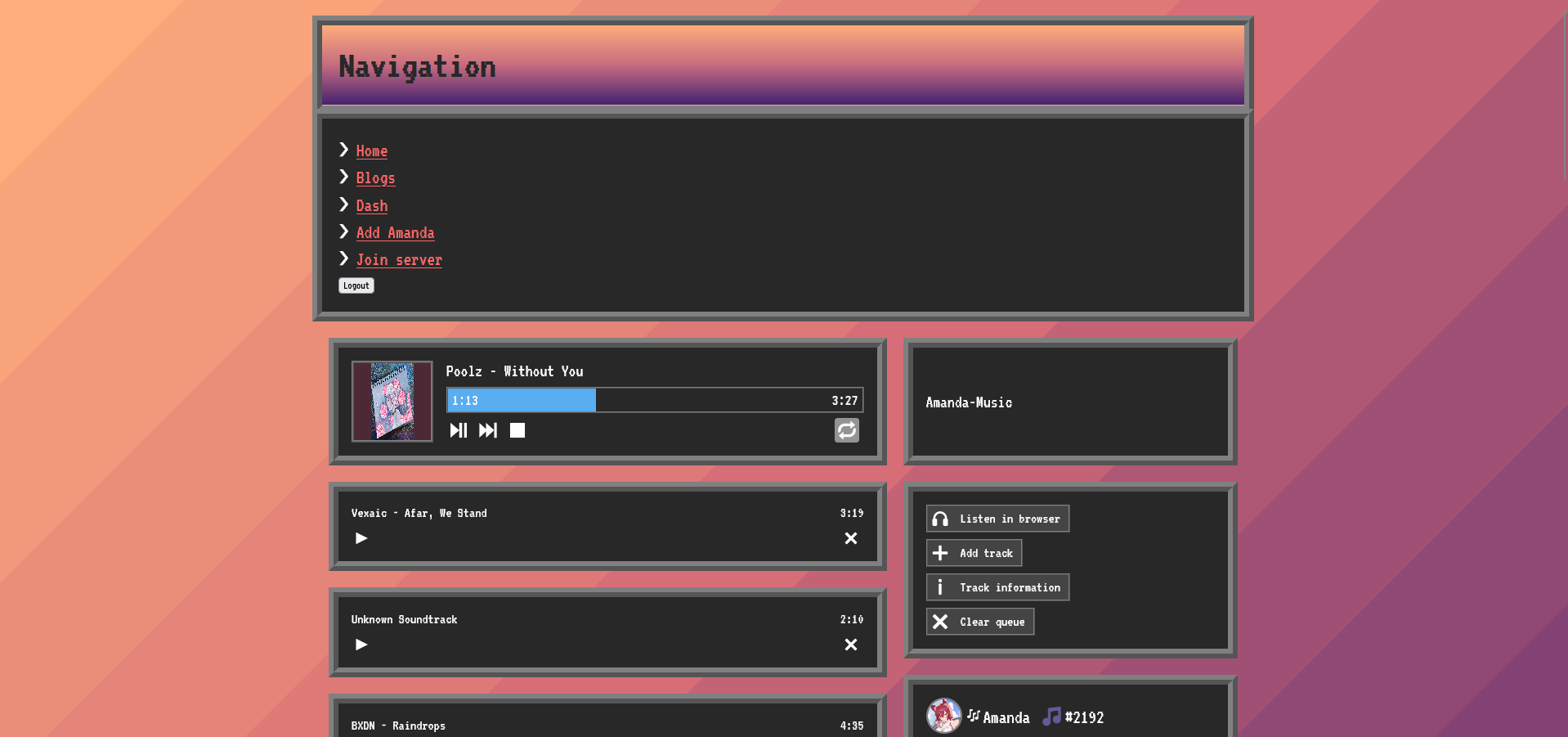The width and height of the screenshot is (1568, 737).
Task: Select the headphones Listen in browser icon
Action: point(940,518)
